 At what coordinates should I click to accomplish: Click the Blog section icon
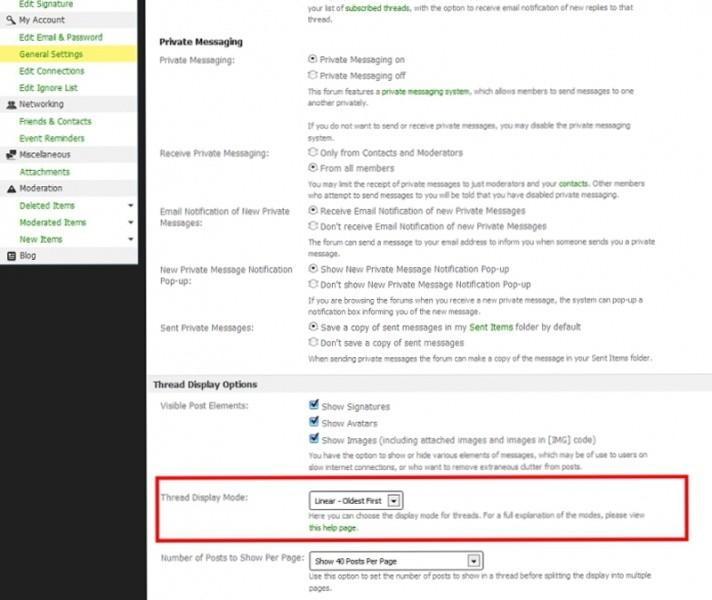(x=11, y=256)
